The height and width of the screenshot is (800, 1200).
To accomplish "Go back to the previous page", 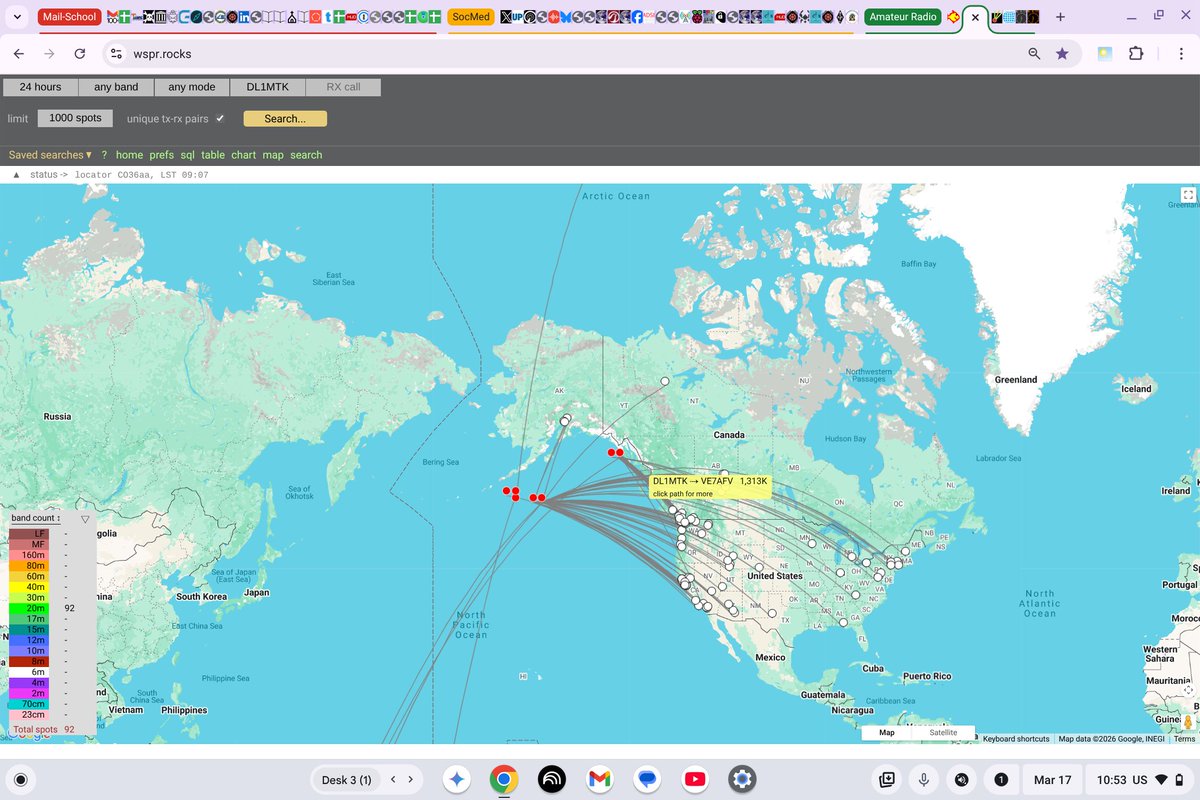I will point(19,54).
